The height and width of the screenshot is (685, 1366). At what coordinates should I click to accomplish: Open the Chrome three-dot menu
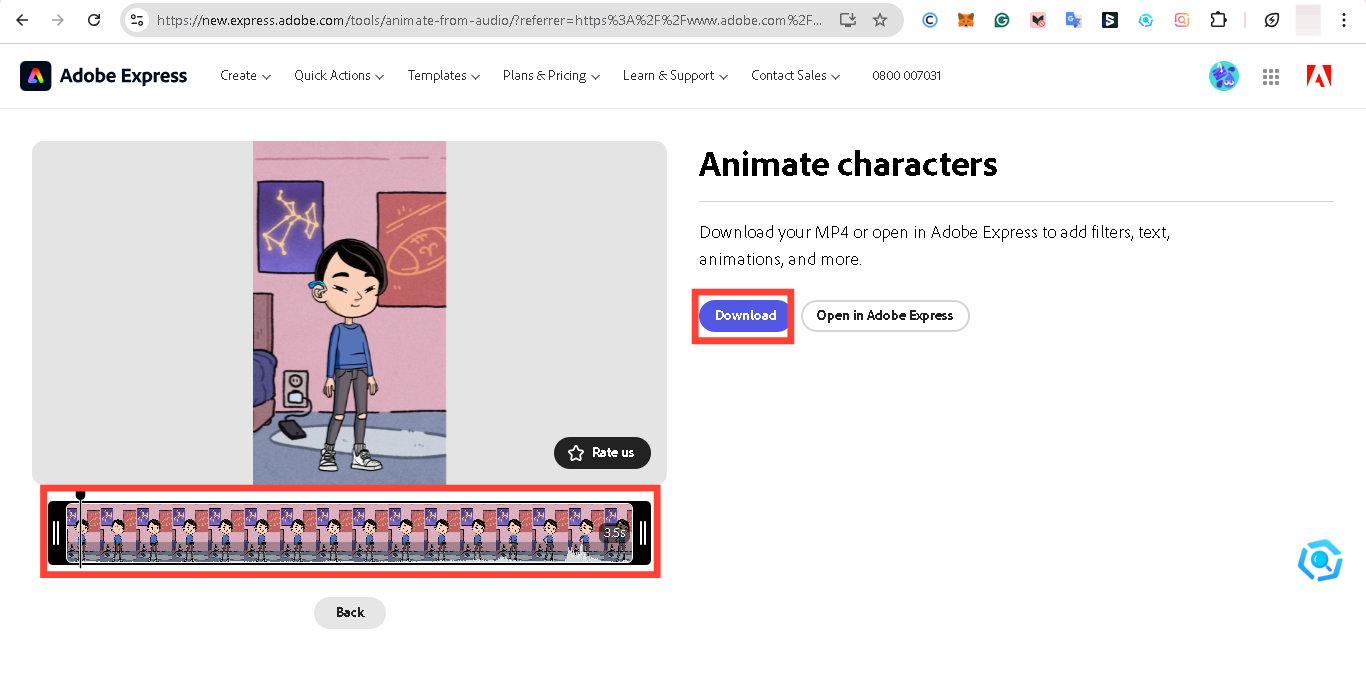1344,20
